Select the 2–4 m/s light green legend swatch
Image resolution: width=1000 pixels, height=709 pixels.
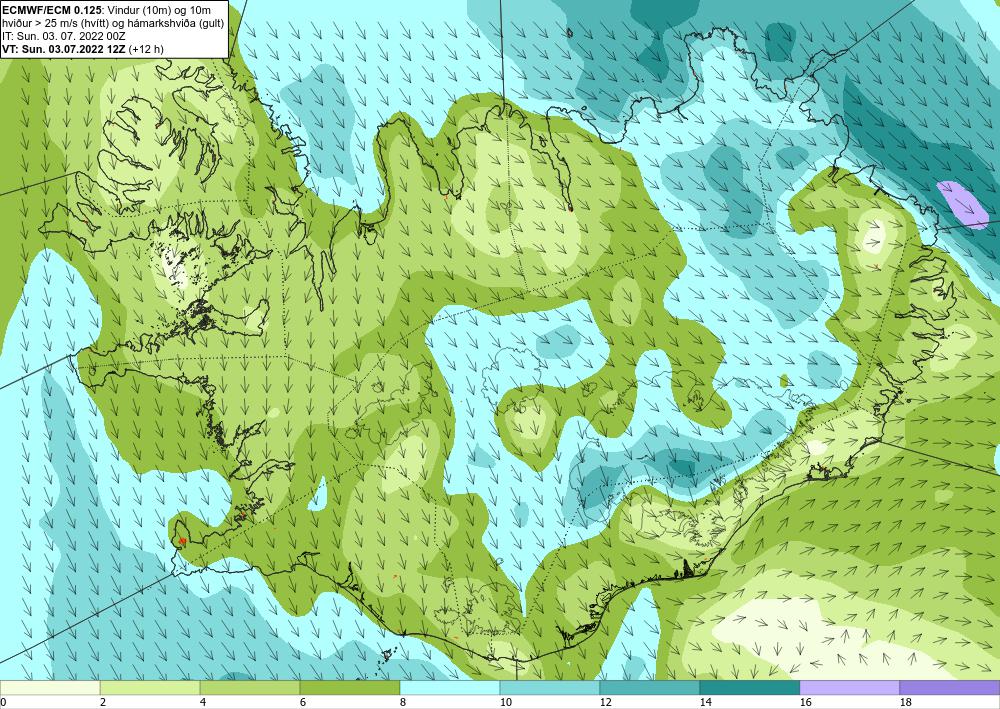pyautogui.click(x=150, y=688)
